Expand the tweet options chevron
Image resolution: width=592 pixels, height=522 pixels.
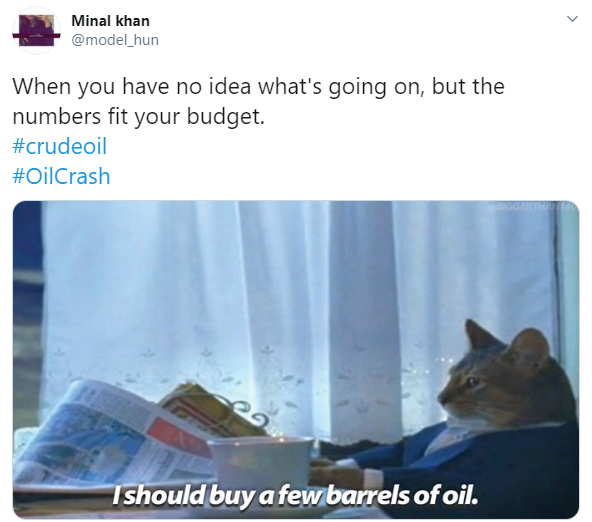[x=572, y=19]
